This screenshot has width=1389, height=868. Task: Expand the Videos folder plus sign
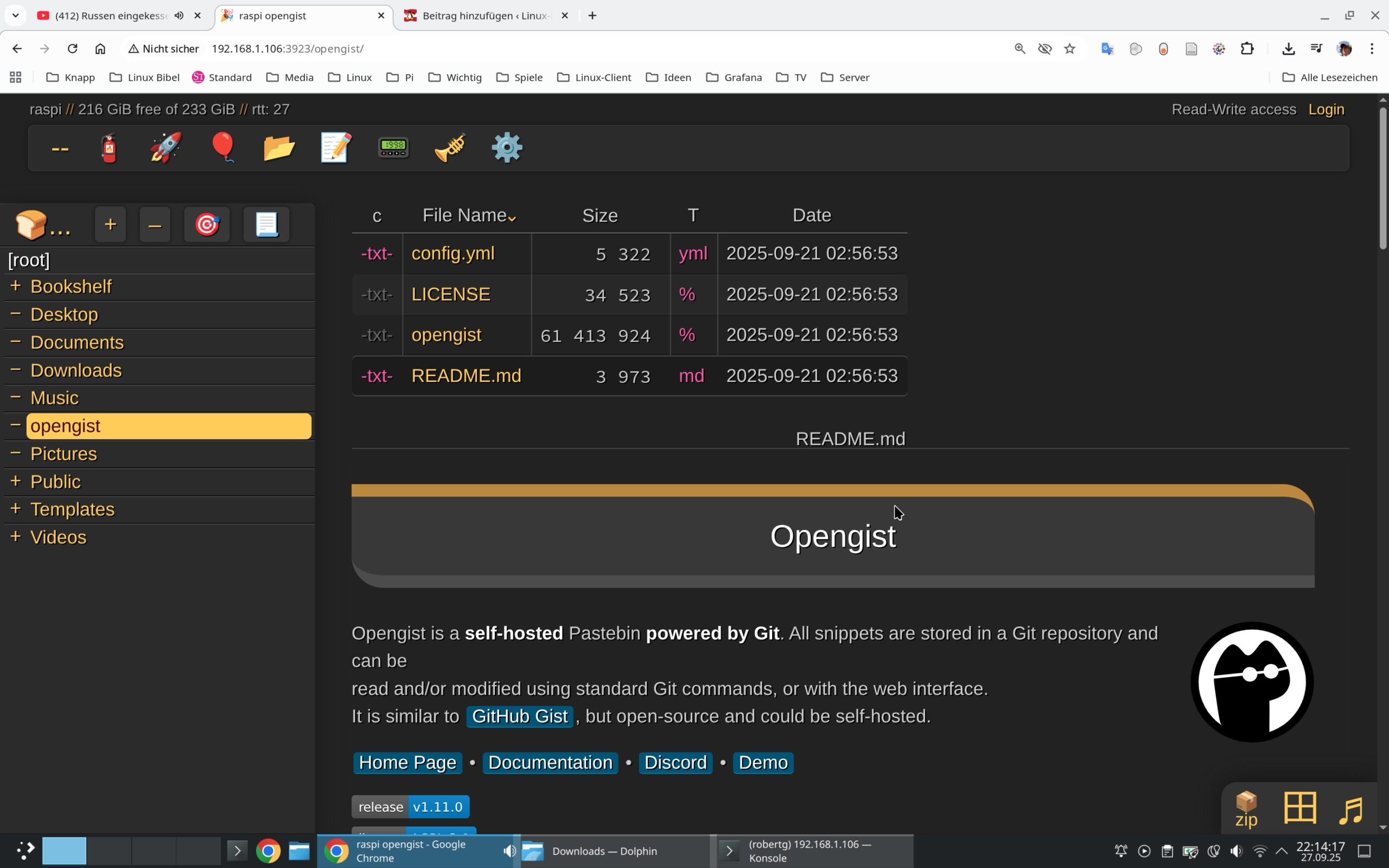pyautogui.click(x=16, y=536)
